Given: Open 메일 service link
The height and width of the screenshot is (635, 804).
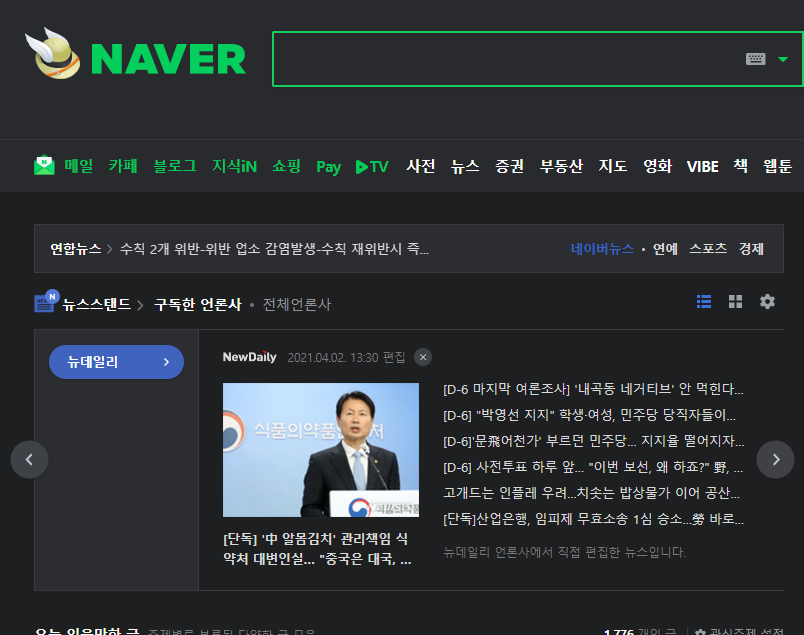Looking at the screenshot, I should pyautogui.click(x=78, y=166).
